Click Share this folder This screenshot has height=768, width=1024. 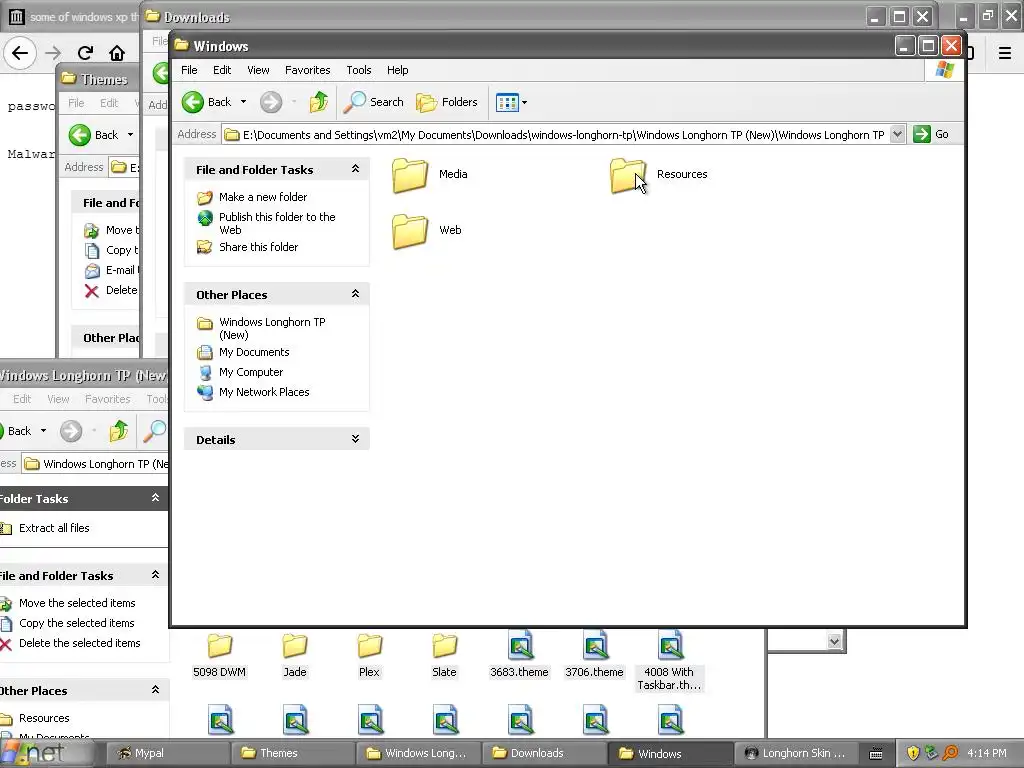tap(259, 247)
